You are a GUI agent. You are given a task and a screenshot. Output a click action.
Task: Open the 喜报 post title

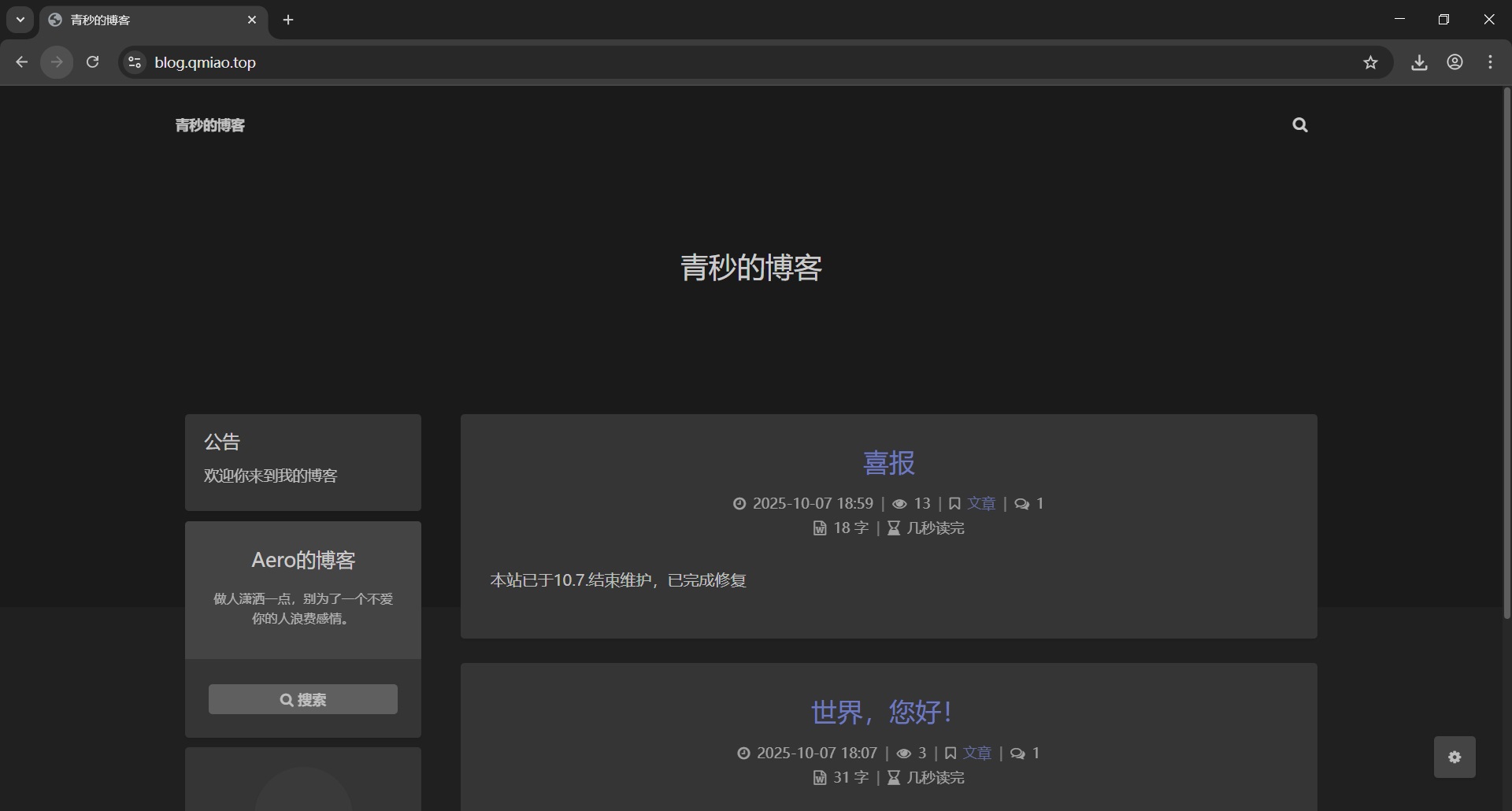pos(888,463)
